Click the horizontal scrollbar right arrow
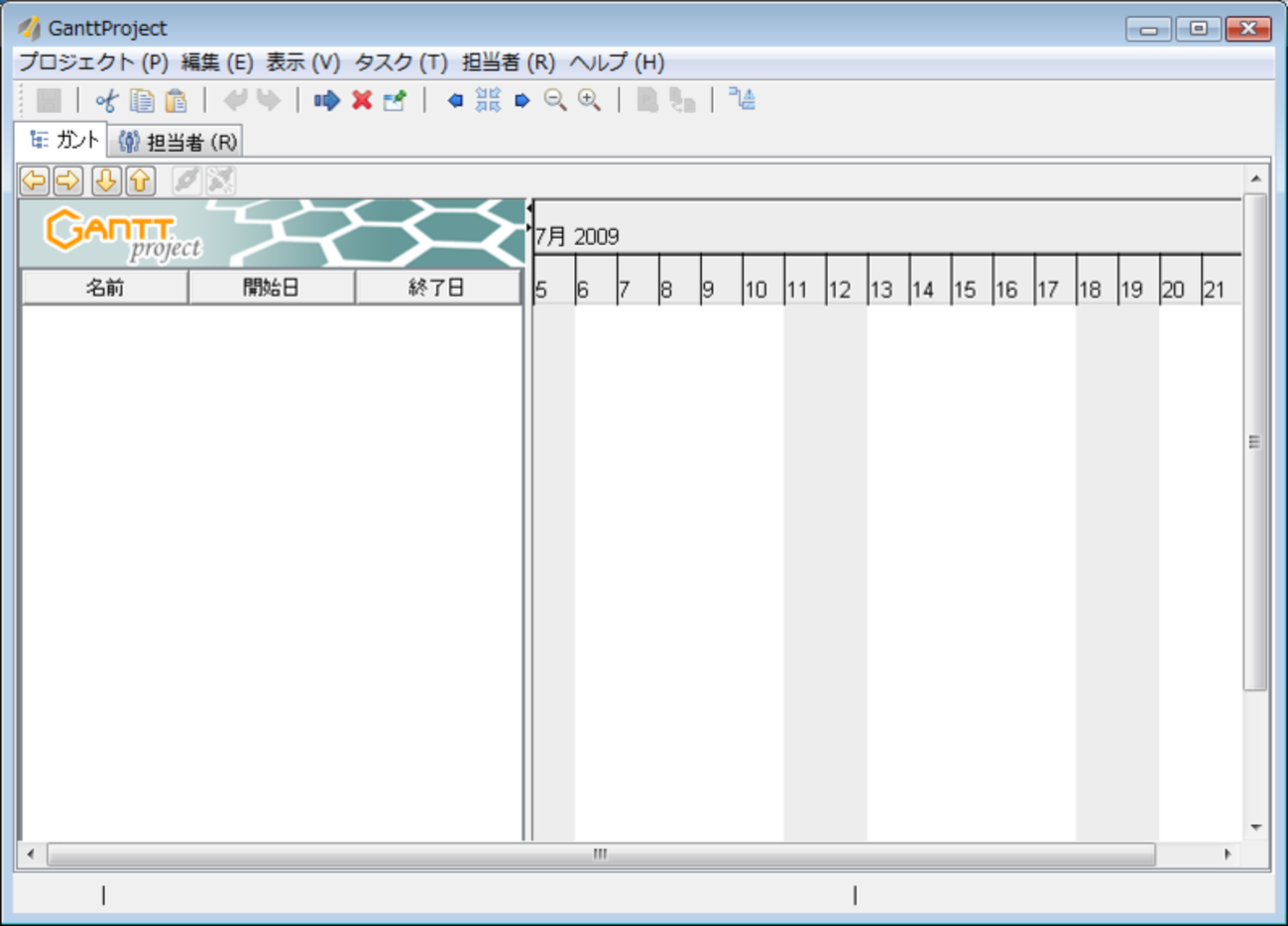1288x926 pixels. point(1228,854)
